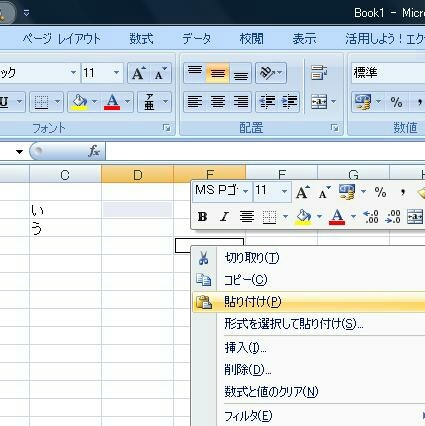Select column C header
The width and height of the screenshot is (425, 426).
[65, 175]
